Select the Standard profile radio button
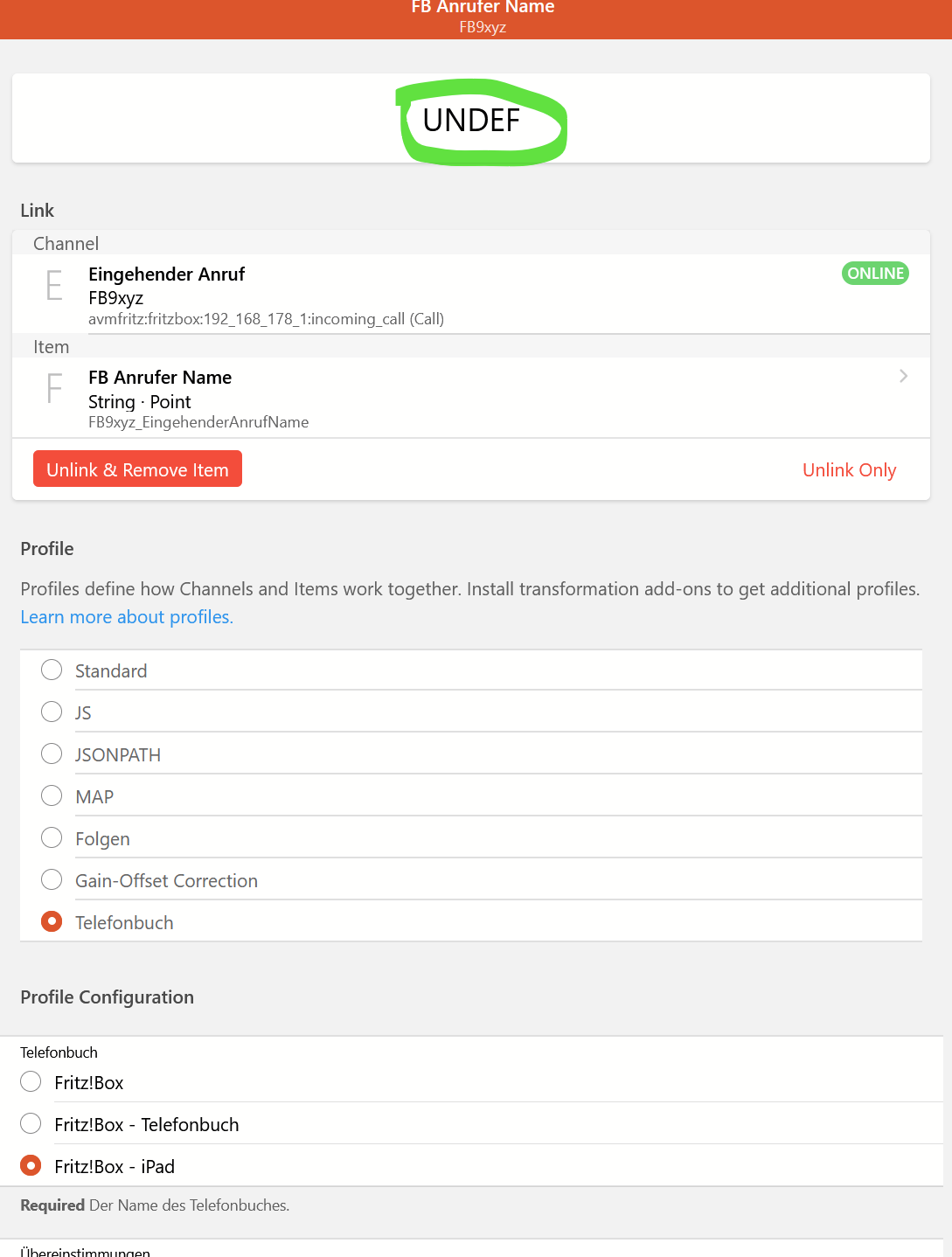Screen dimensions: 952x1257 coord(52,670)
